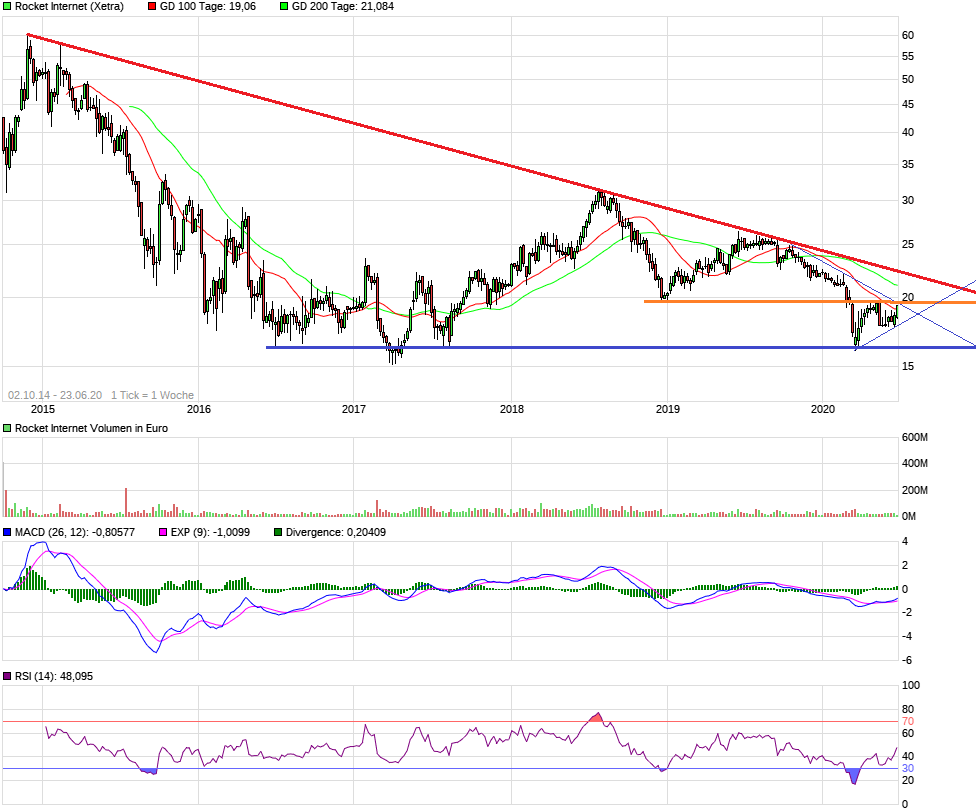Click the 'GD 100 Tage: 19,06' label
The width and height of the screenshot is (976, 812).
[208, 7]
